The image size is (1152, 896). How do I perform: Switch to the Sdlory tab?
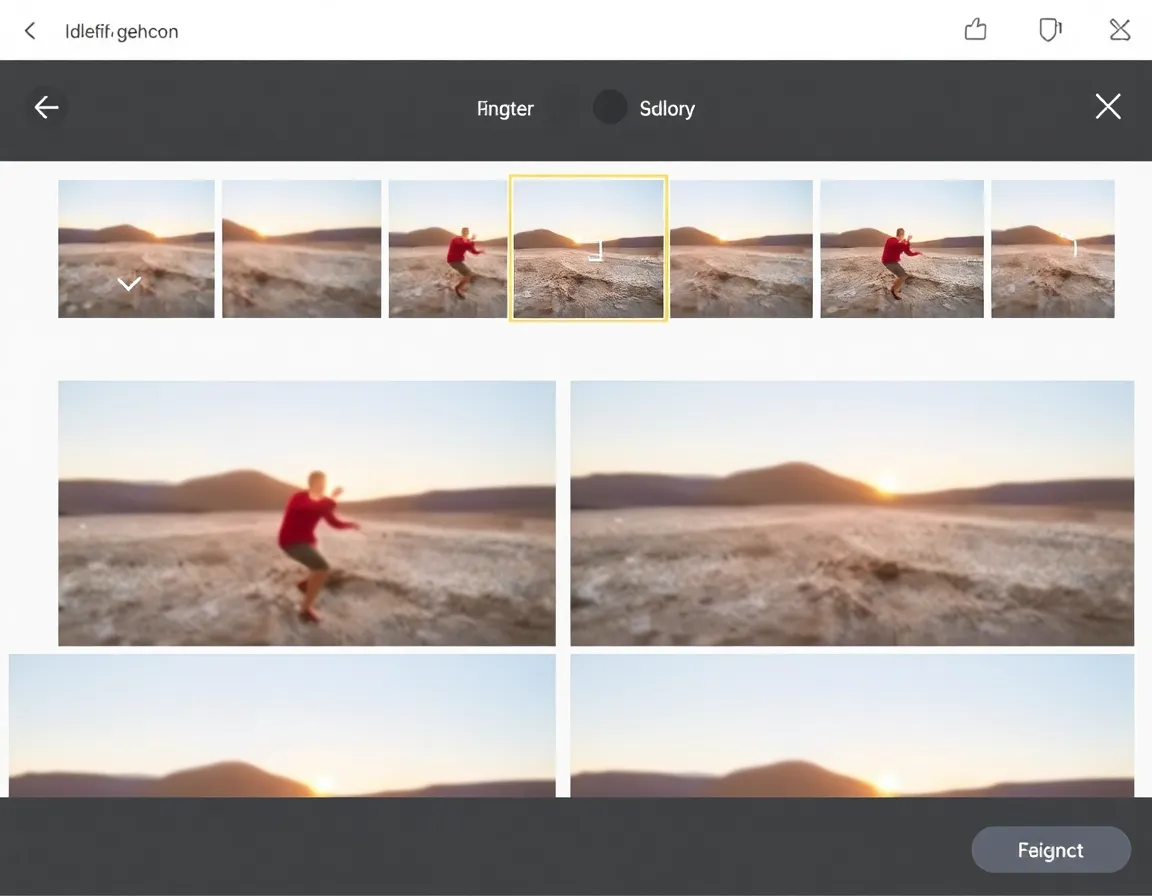667,109
